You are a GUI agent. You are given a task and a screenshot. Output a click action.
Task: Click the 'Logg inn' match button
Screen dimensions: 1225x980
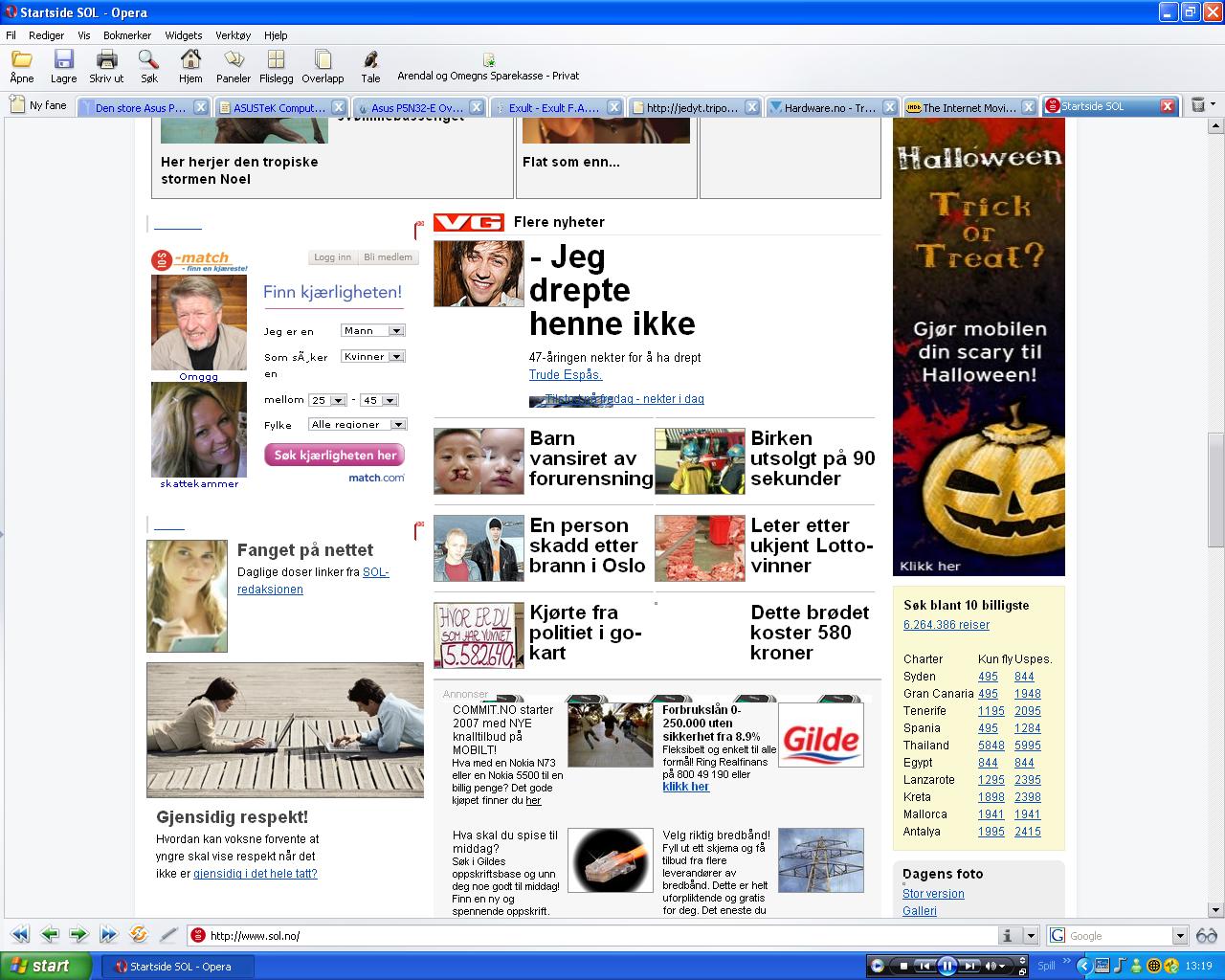point(332,257)
